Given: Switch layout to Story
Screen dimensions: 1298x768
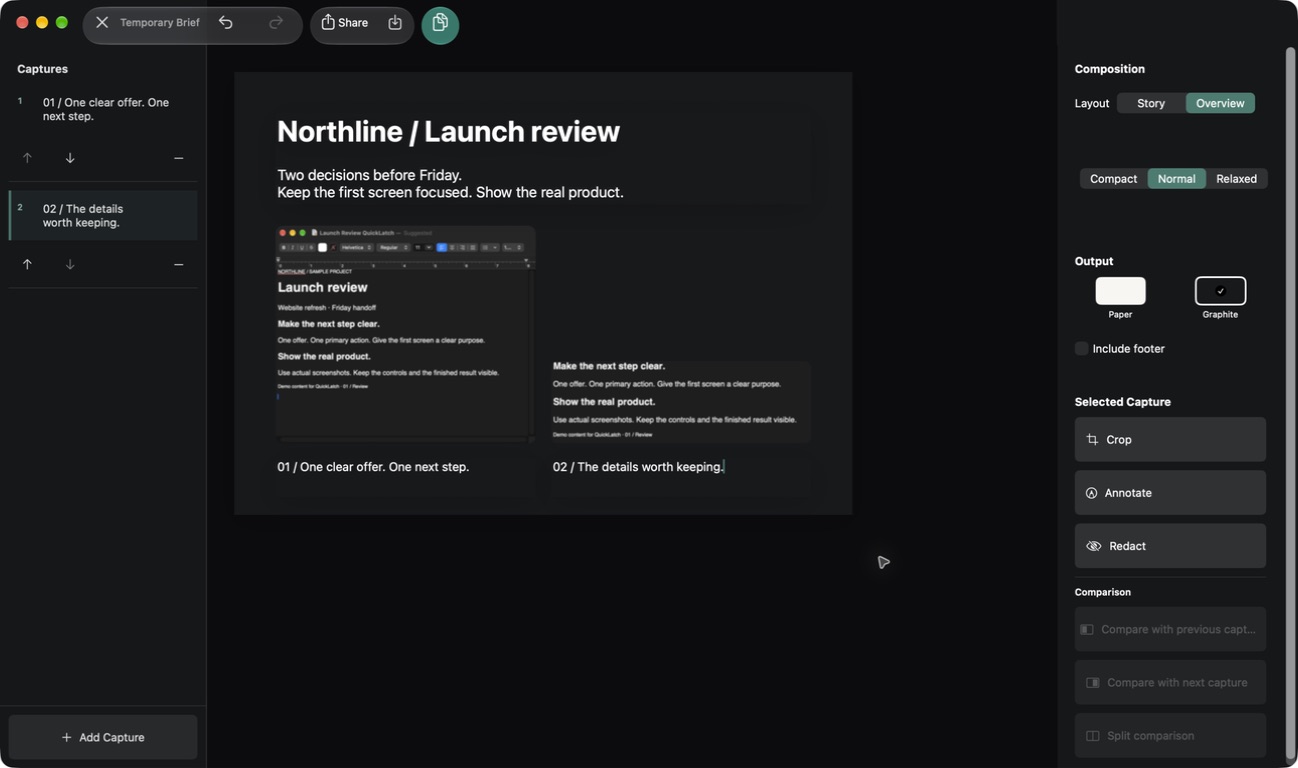Looking at the screenshot, I should click(1151, 103).
